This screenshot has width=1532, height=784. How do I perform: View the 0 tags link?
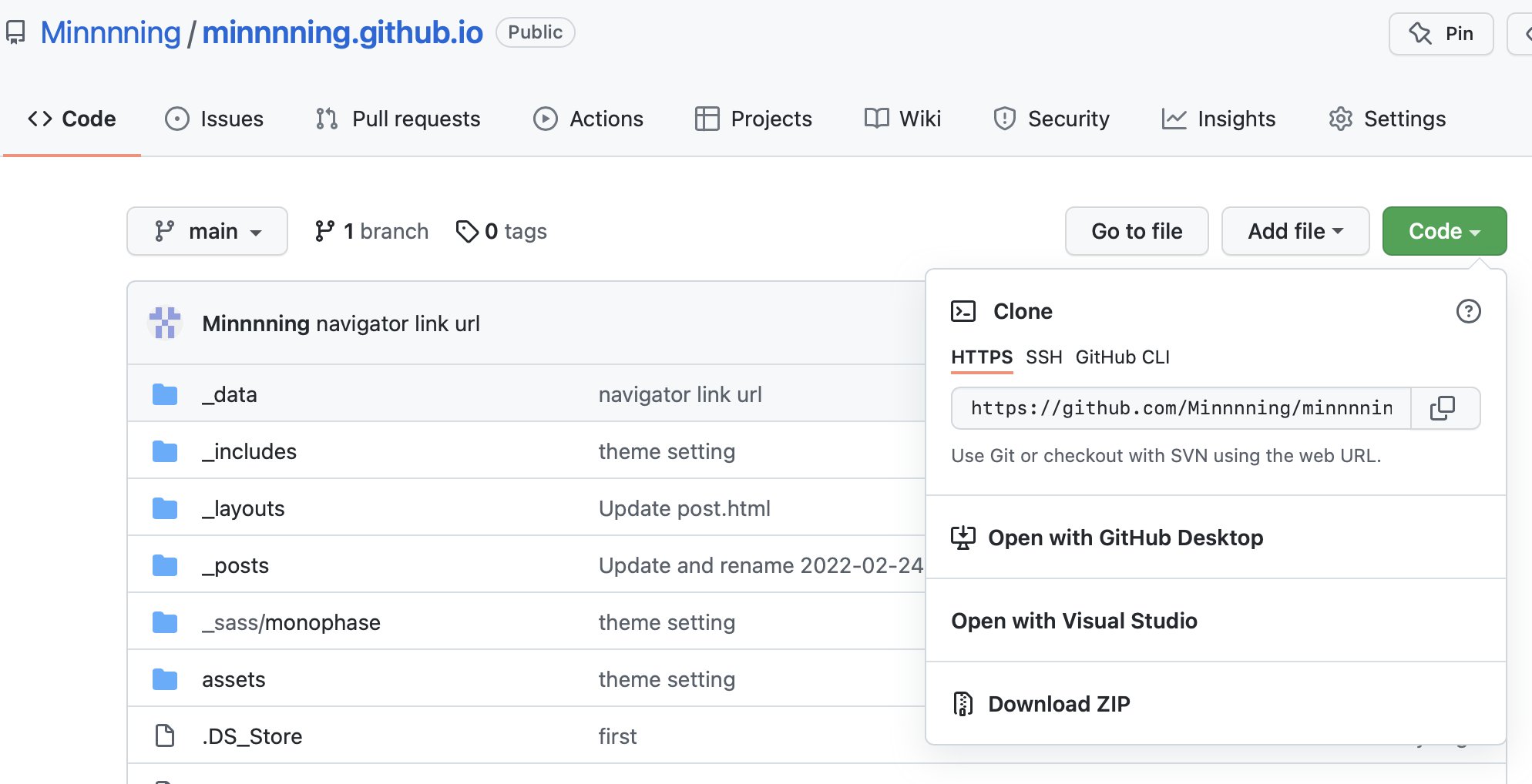[x=501, y=231]
